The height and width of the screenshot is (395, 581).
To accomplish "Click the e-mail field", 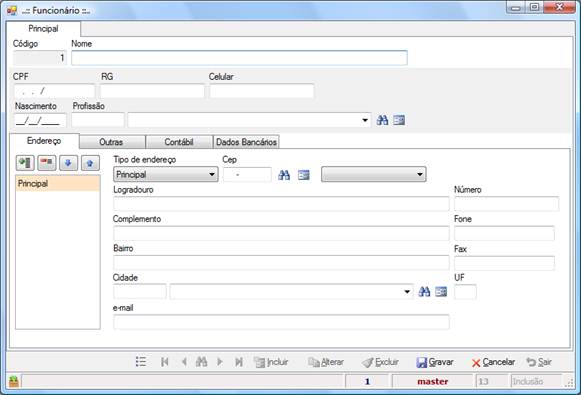I will click(281, 322).
